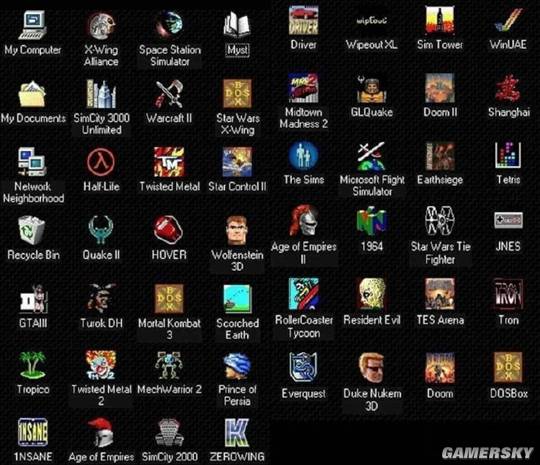
Task: Open the DOSBox shortcut
Action: 508,367
